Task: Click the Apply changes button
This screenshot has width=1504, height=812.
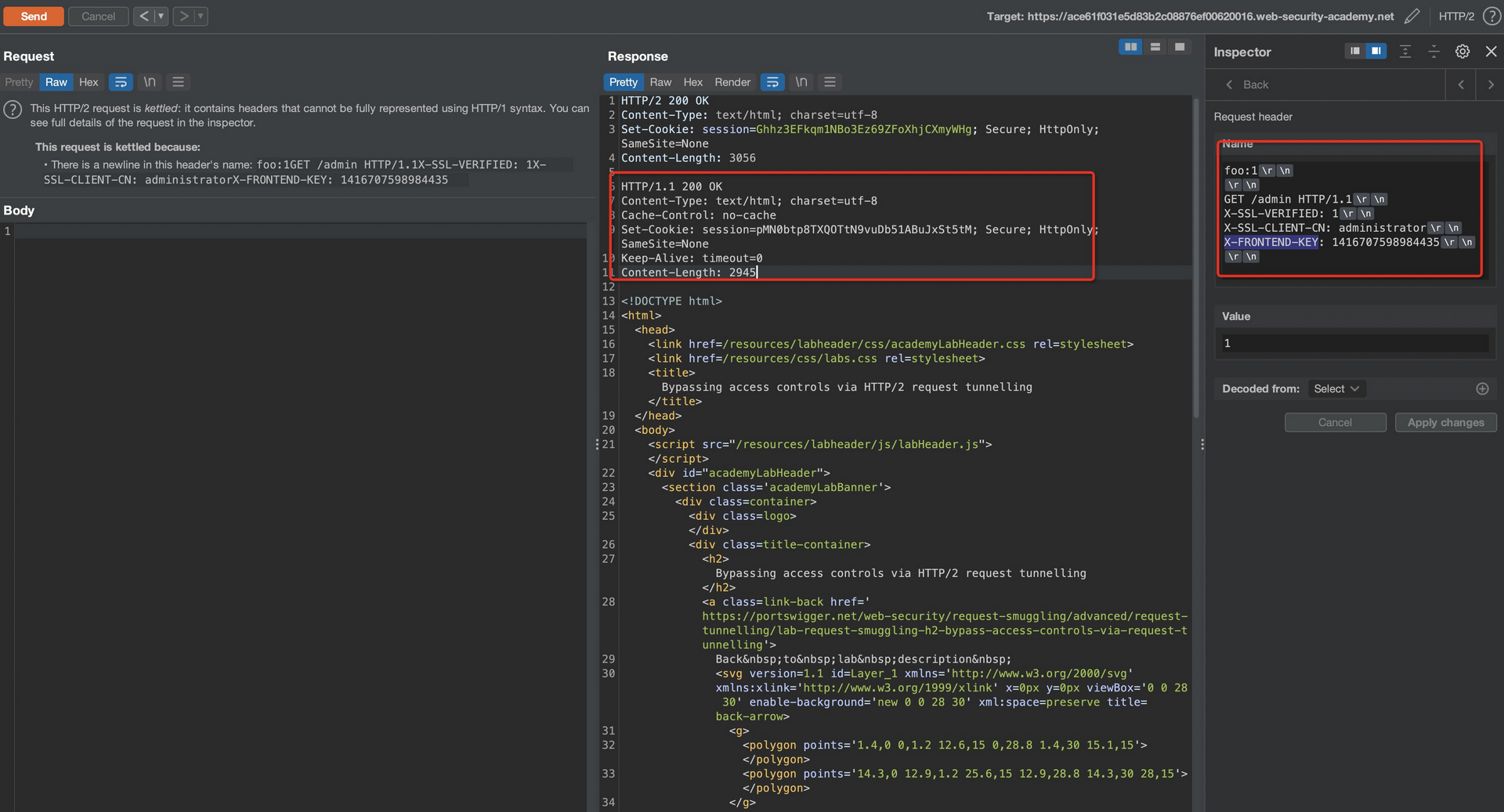Action: [x=1445, y=423]
